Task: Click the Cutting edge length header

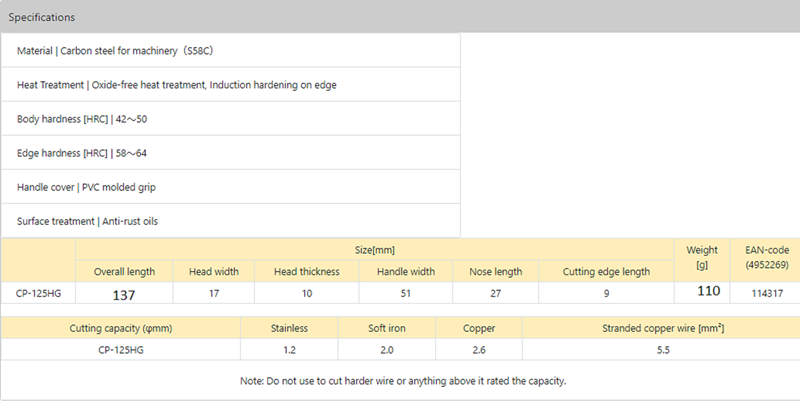Action: pos(608,272)
